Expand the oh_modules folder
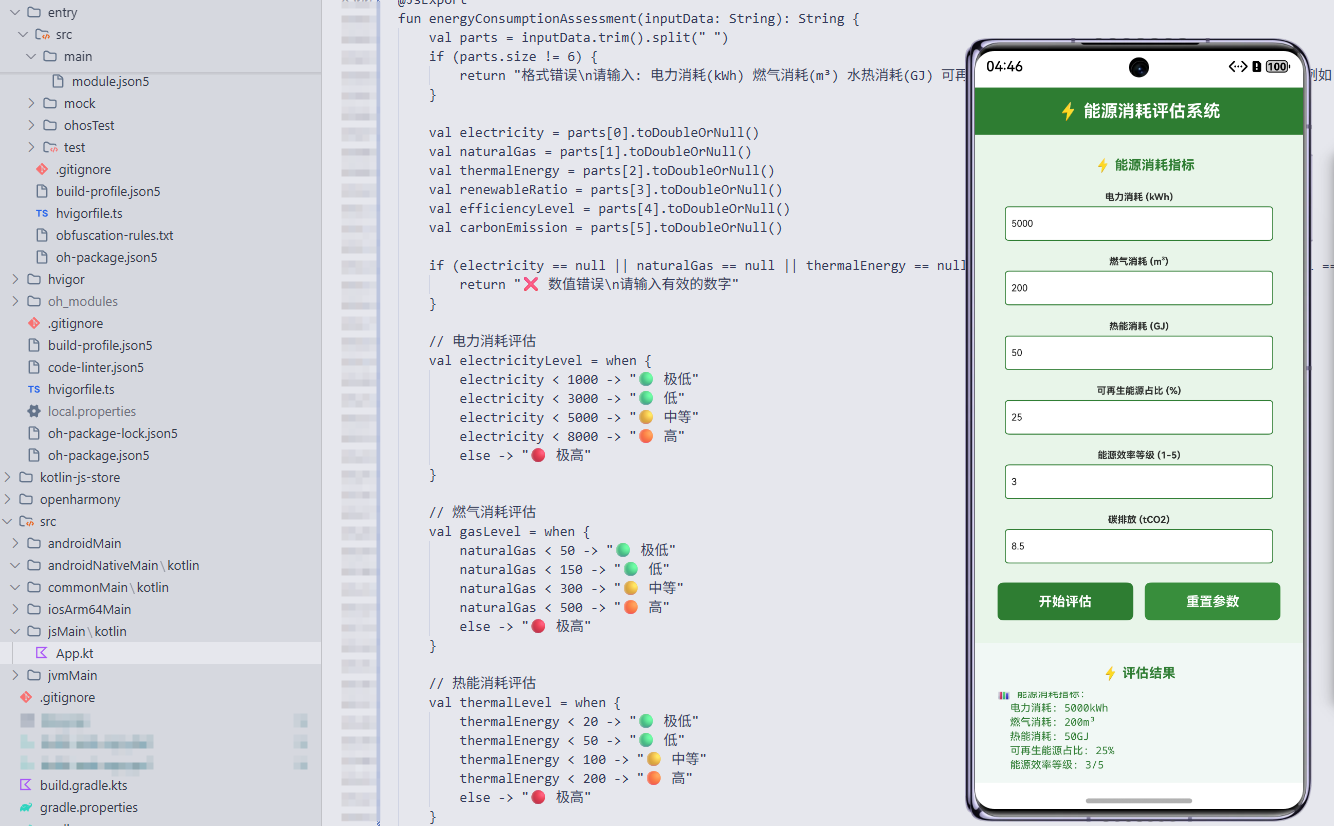The image size is (1334, 826). pyautogui.click(x=16, y=301)
